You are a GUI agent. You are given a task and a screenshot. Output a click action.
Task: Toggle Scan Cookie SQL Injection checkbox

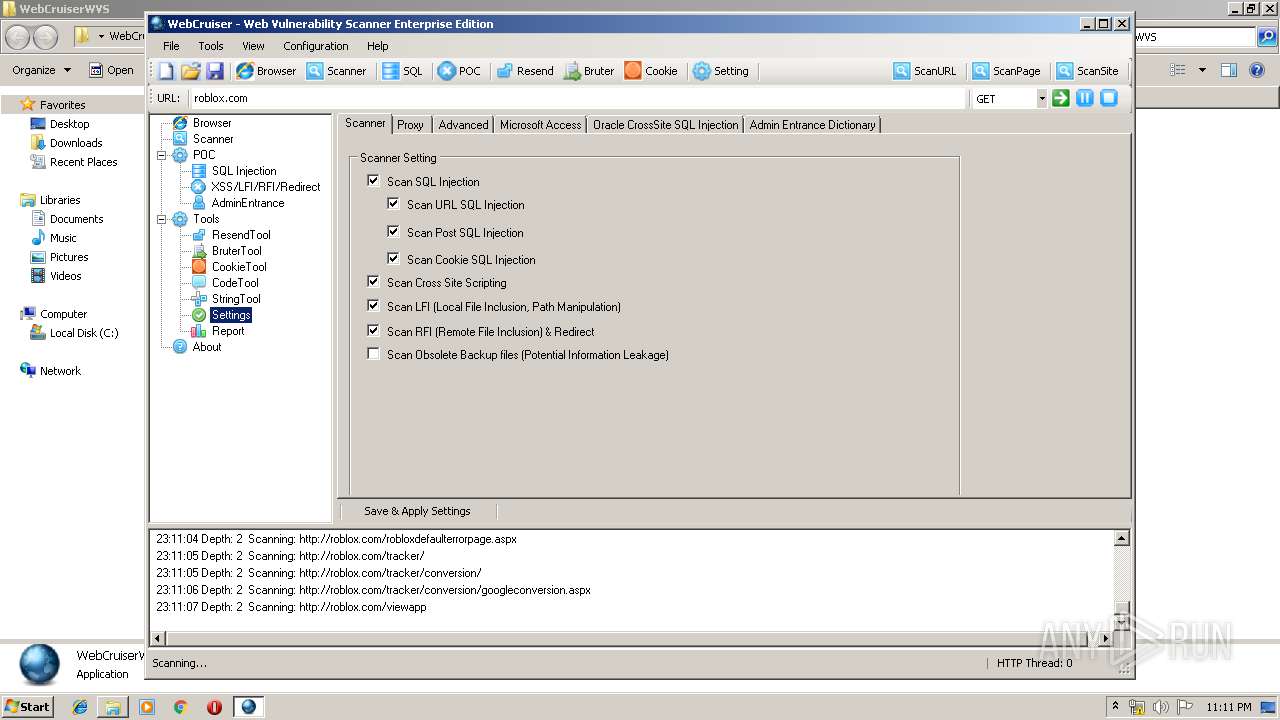[x=394, y=259]
